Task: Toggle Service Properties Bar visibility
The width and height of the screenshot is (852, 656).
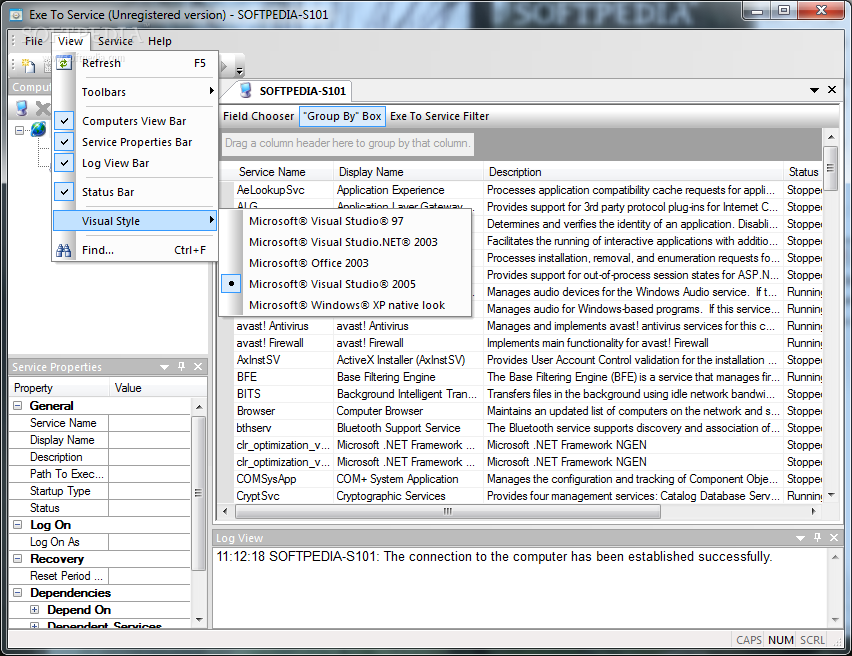Action: click(135, 142)
